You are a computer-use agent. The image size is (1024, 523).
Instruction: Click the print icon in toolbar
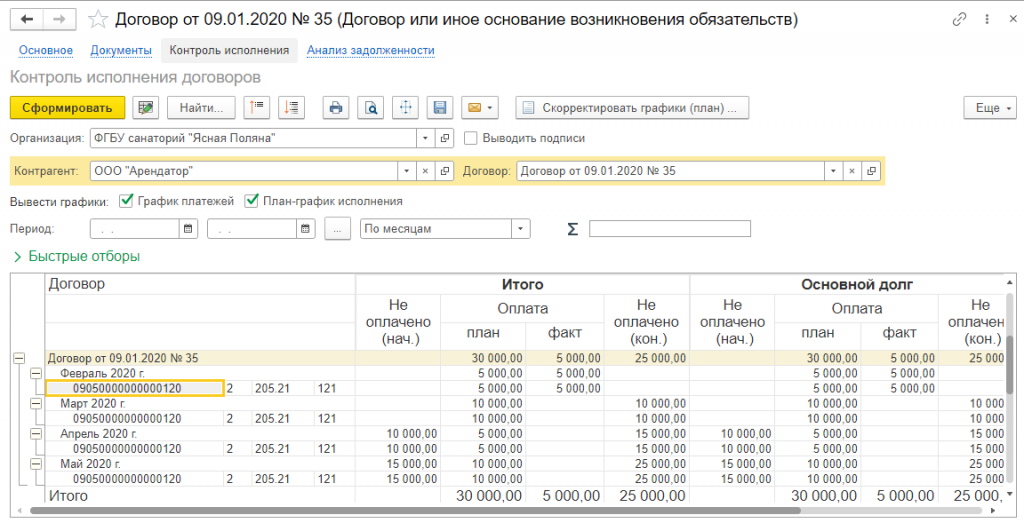336,108
